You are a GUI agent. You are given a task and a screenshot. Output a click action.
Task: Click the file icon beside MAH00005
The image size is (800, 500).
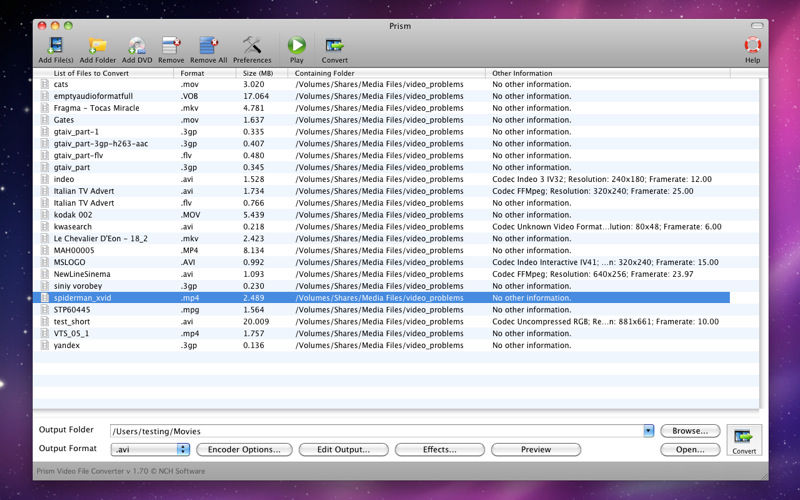click(x=45, y=251)
